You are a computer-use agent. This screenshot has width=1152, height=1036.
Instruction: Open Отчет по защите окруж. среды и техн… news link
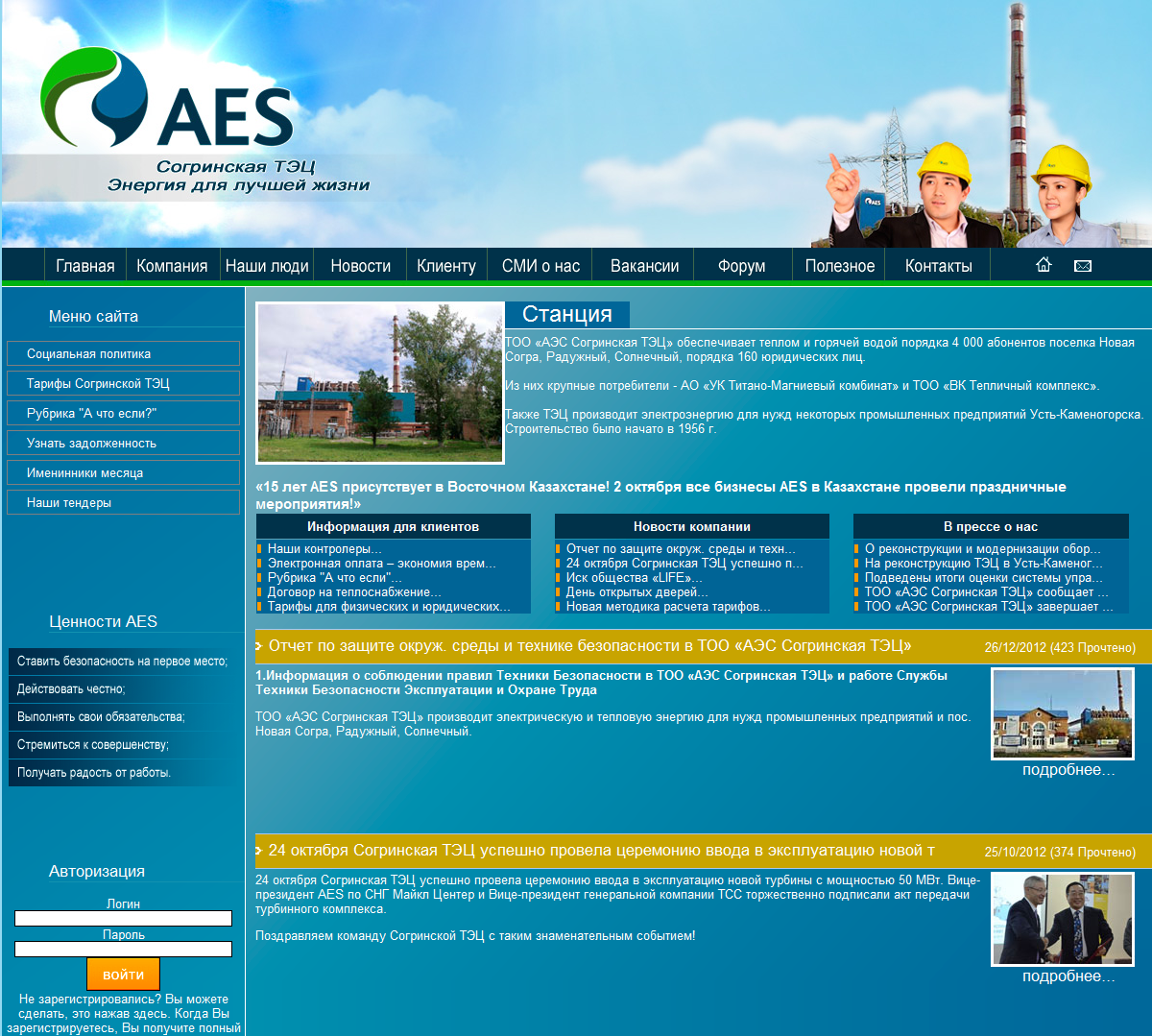pos(681,549)
